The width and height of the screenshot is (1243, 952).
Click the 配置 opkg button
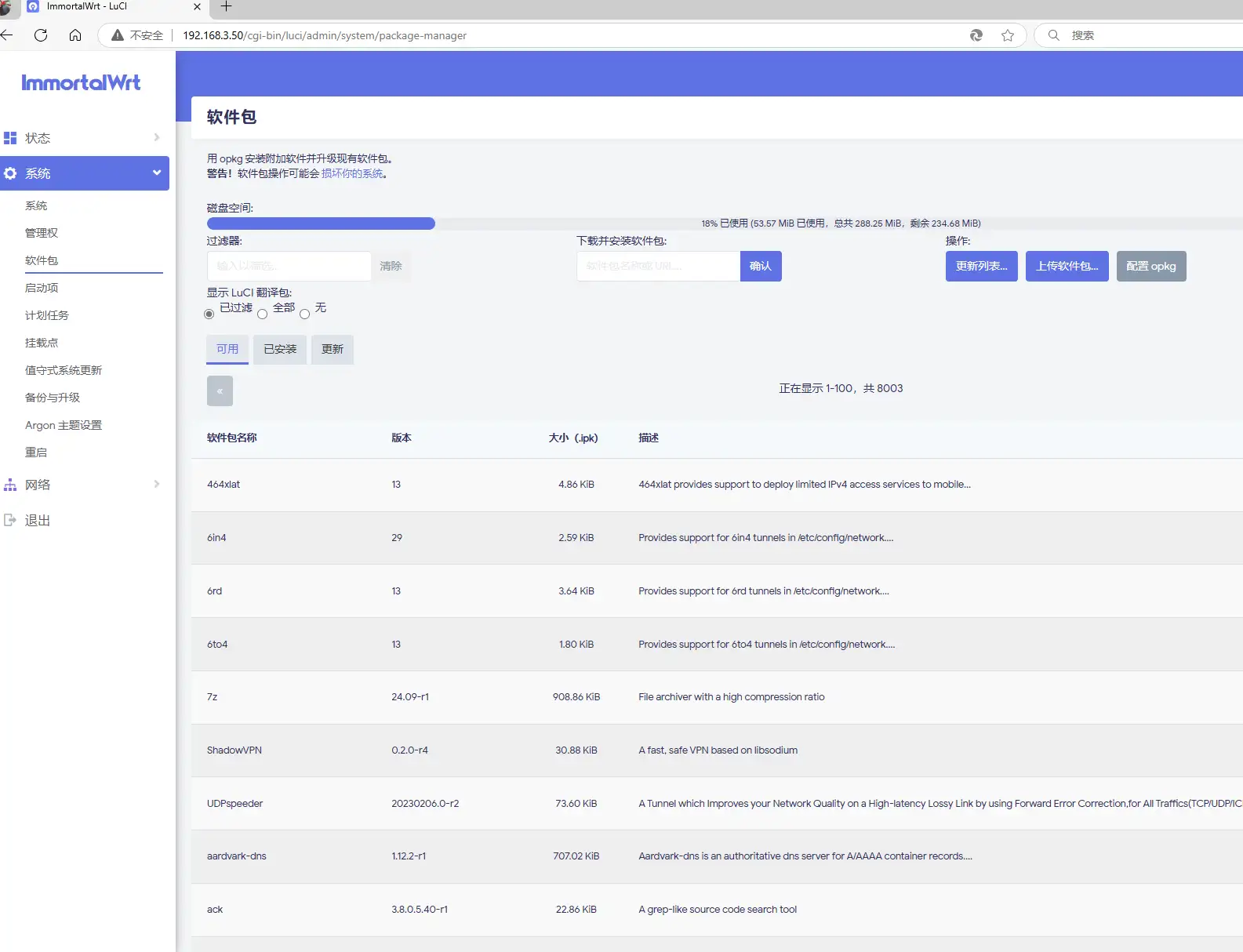coord(1150,267)
